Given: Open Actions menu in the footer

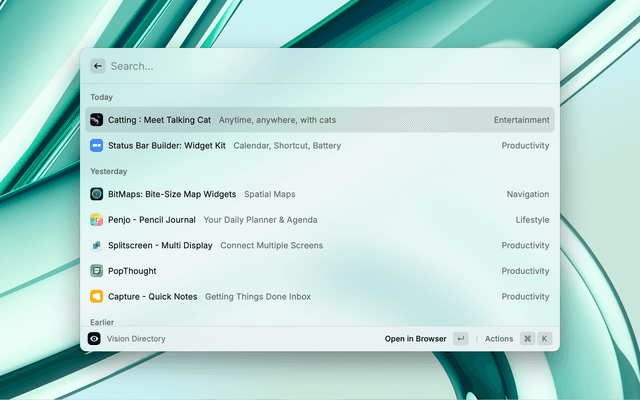Looking at the screenshot, I should point(499,339).
